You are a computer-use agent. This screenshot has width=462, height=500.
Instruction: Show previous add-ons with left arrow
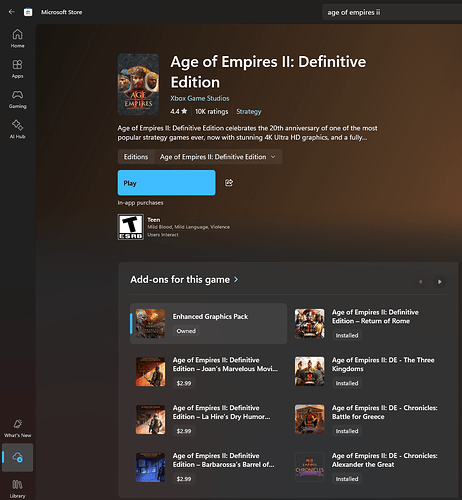coord(421,282)
